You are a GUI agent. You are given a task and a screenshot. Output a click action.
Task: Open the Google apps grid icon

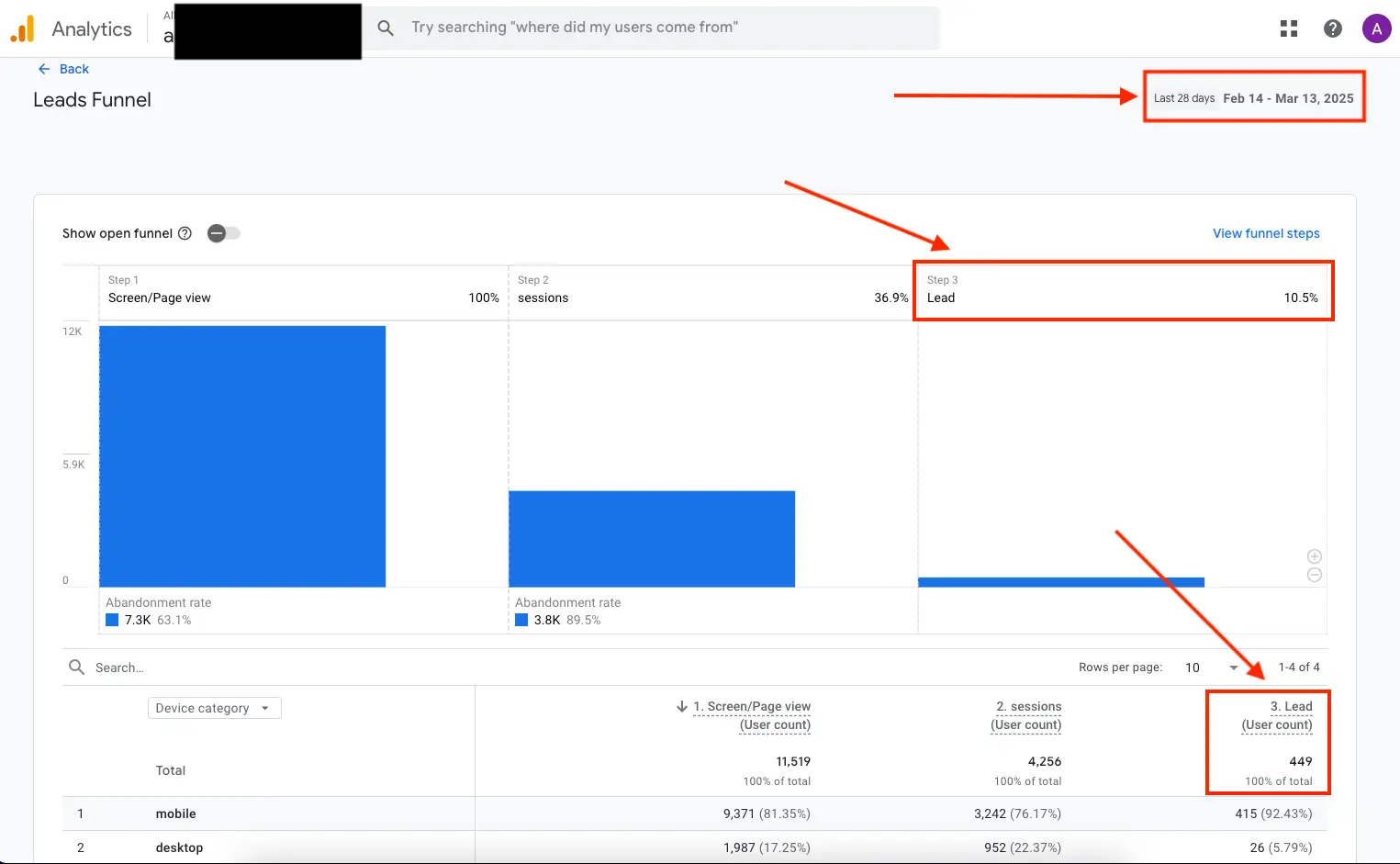[1289, 28]
